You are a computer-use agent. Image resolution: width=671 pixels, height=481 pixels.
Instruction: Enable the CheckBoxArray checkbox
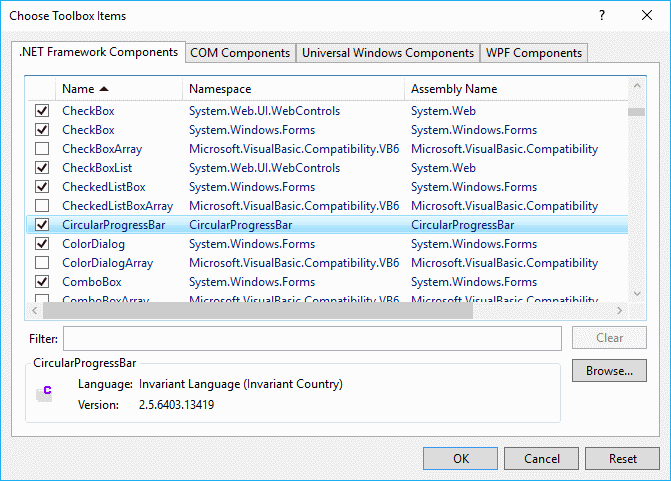[x=42, y=149]
